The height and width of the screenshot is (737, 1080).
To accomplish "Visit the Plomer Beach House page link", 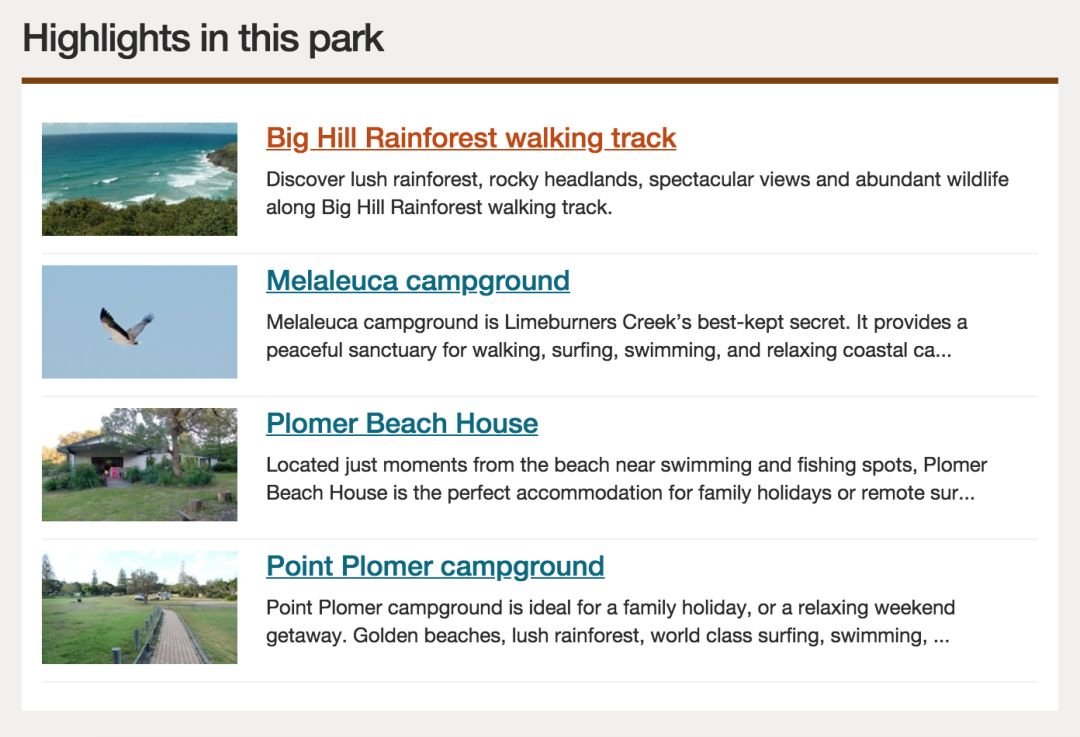I will tap(402, 423).
